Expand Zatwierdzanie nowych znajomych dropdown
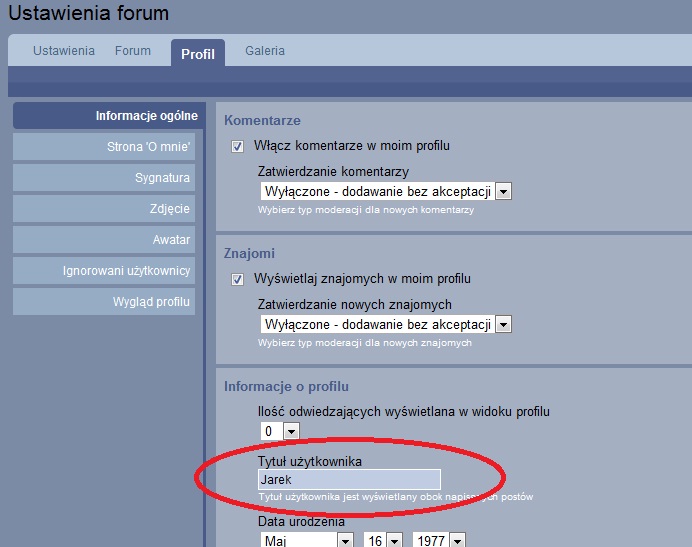Image resolution: width=692 pixels, height=547 pixels. [x=385, y=324]
